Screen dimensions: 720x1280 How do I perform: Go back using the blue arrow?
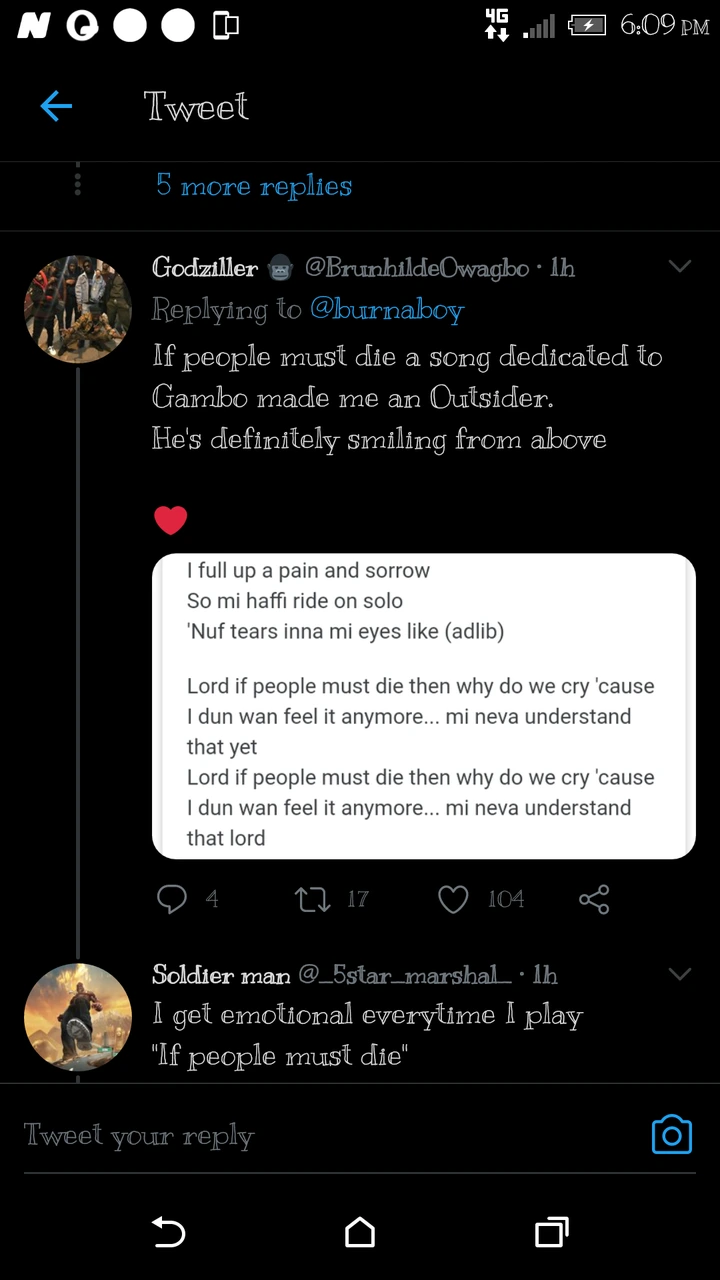click(x=56, y=106)
